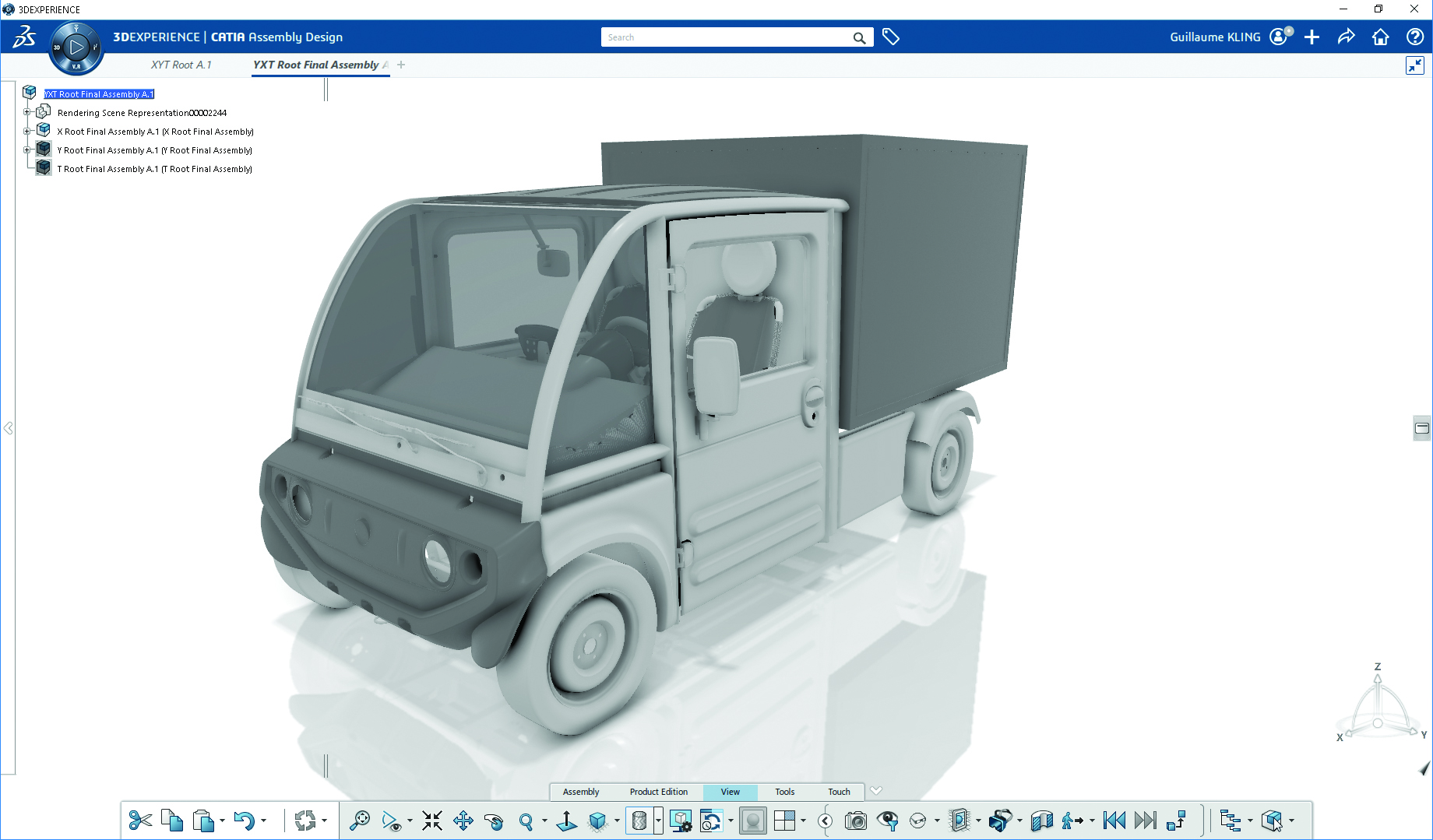This screenshot has height=840, width=1433.
Task: Click the Capture camera icon
Action: pyautogui.click(x=855, y=821)
